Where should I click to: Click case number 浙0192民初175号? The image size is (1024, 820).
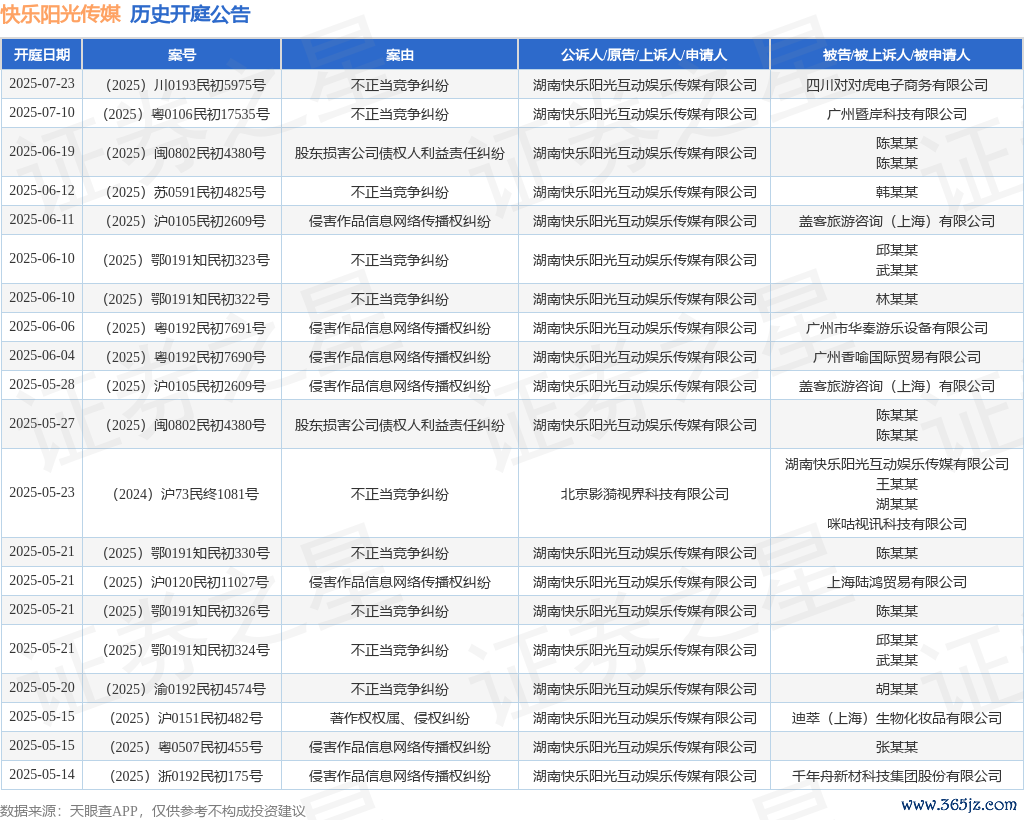185,776
